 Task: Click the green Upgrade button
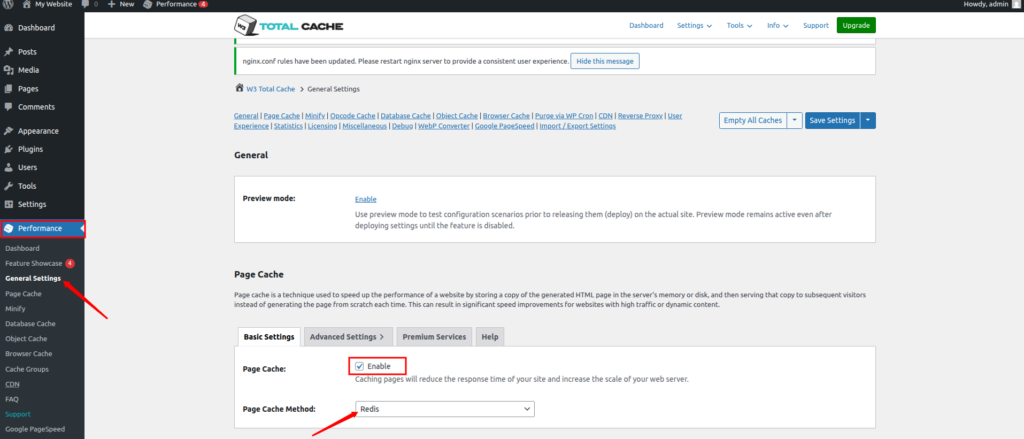(856, 25)
